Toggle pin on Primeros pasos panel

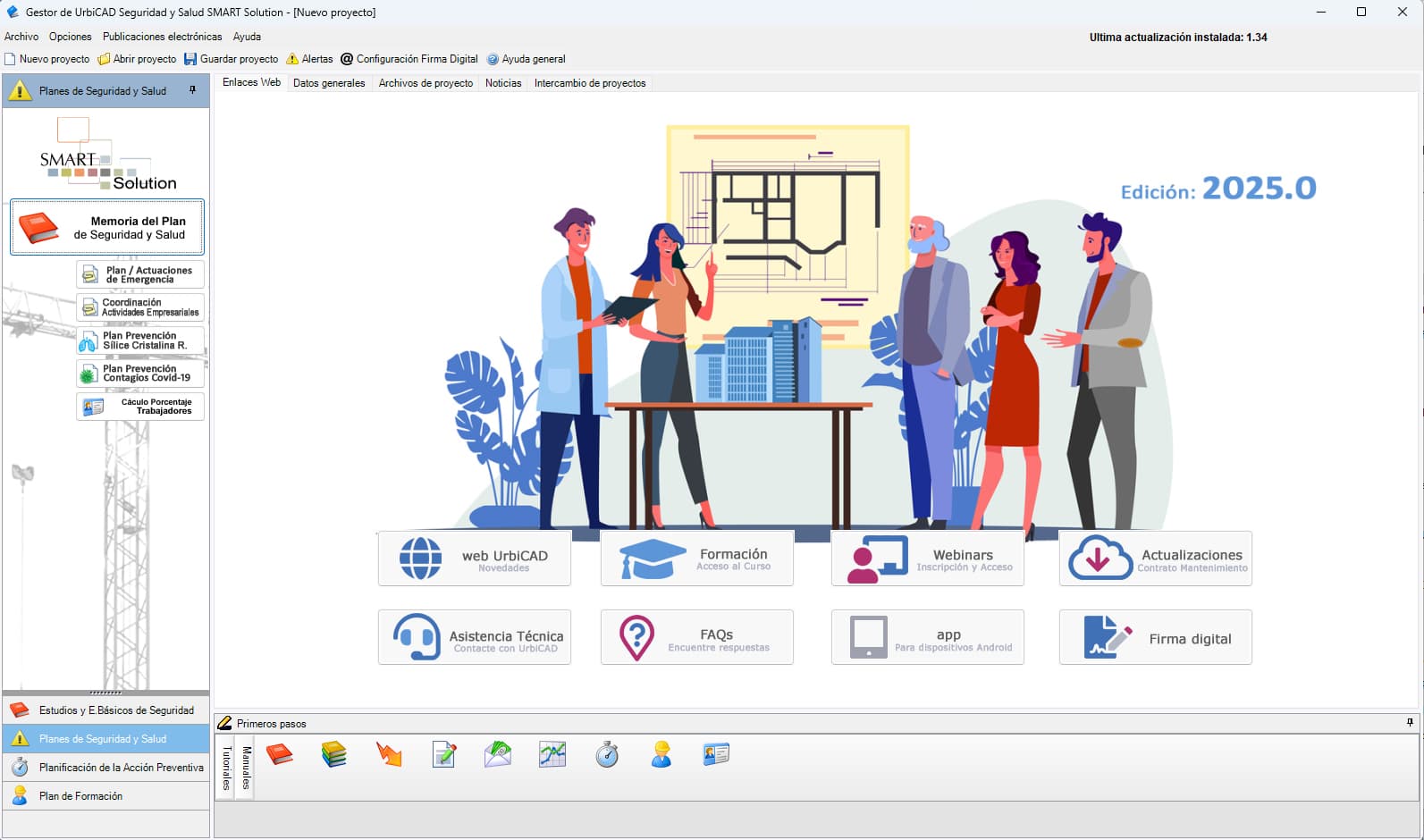tap(1410, 722)
